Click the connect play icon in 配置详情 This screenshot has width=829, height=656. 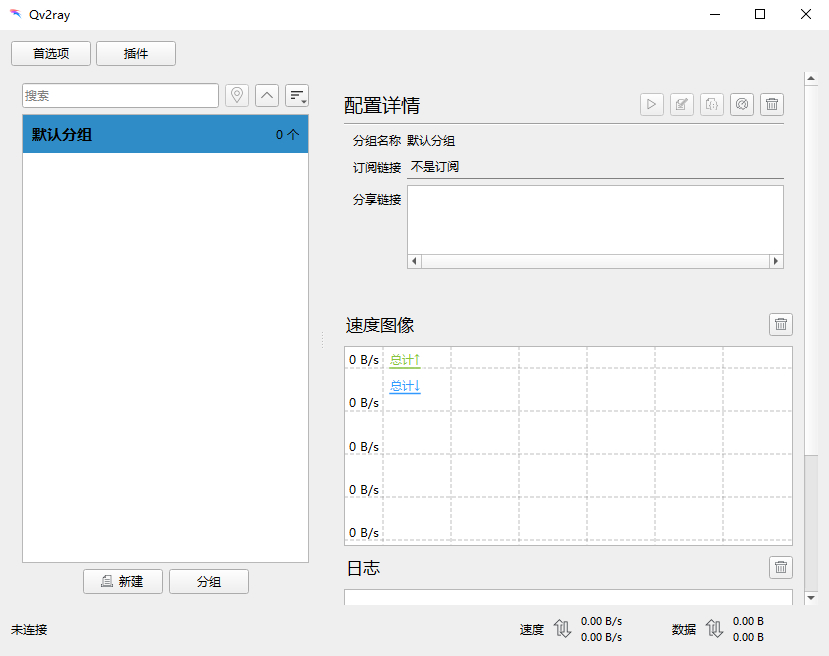pos(652,104)
